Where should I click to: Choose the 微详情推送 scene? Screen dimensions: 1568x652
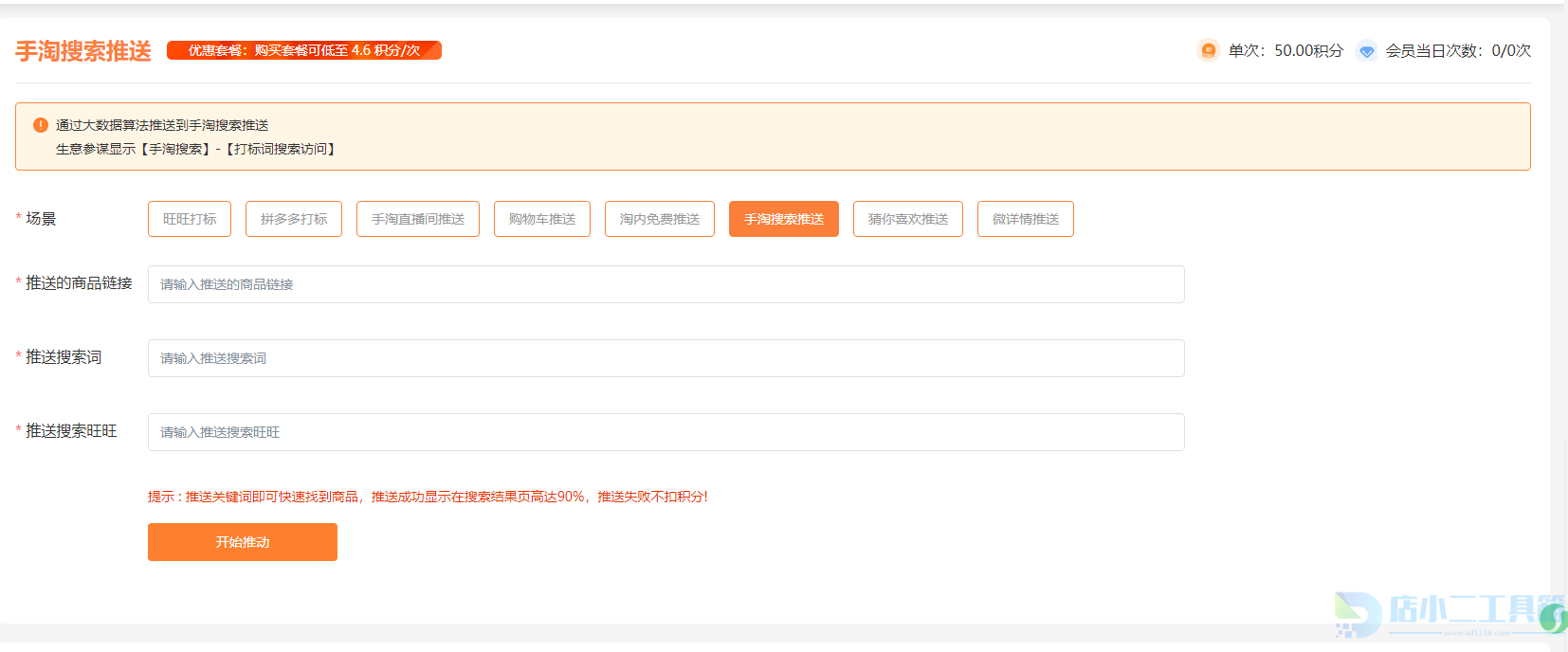click(x=1026, y=219)
